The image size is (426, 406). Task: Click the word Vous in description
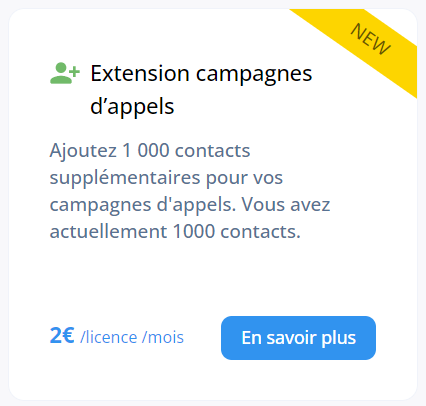point(263,204)
